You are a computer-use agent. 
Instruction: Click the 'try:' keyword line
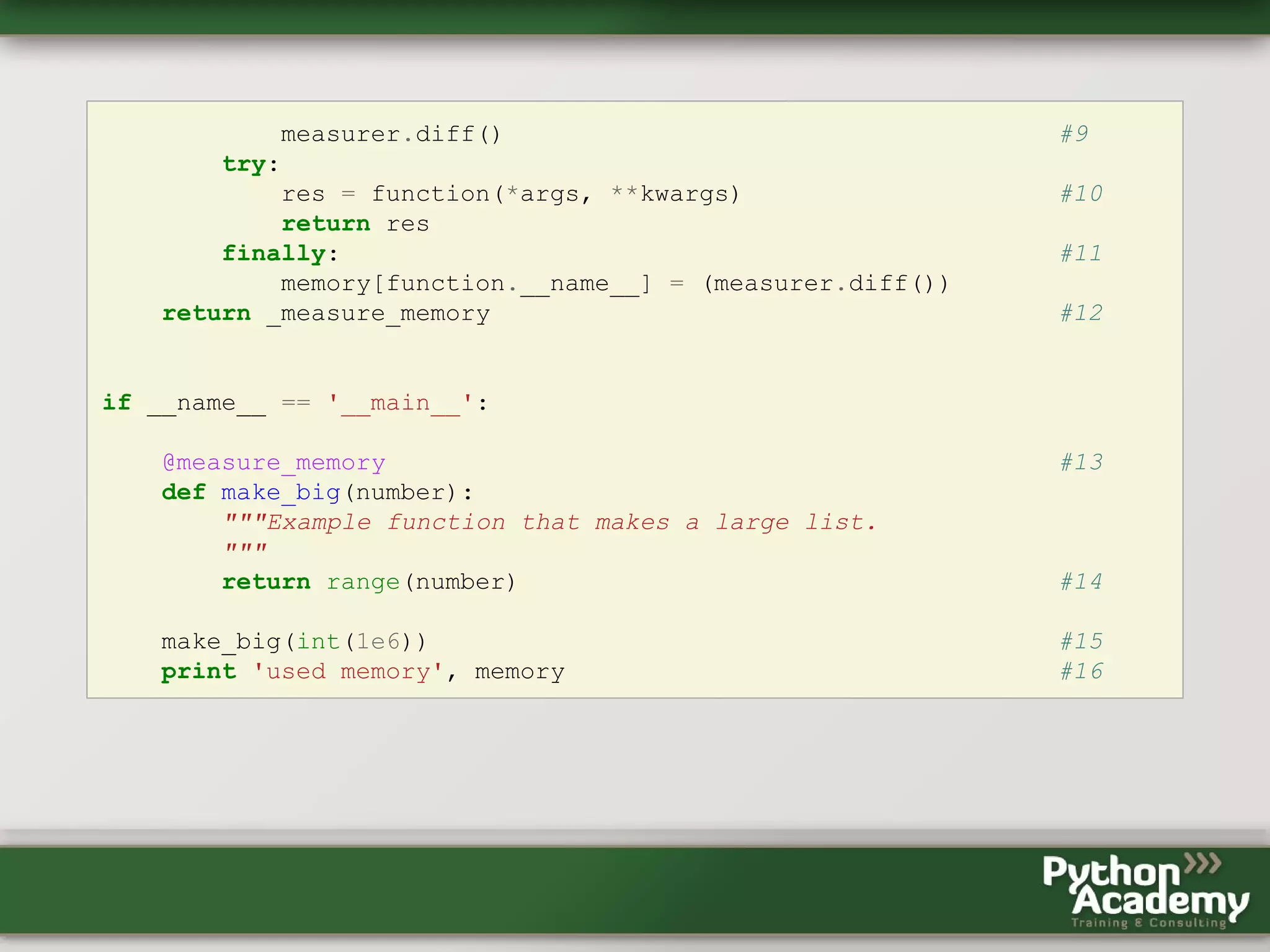point(251,164)
